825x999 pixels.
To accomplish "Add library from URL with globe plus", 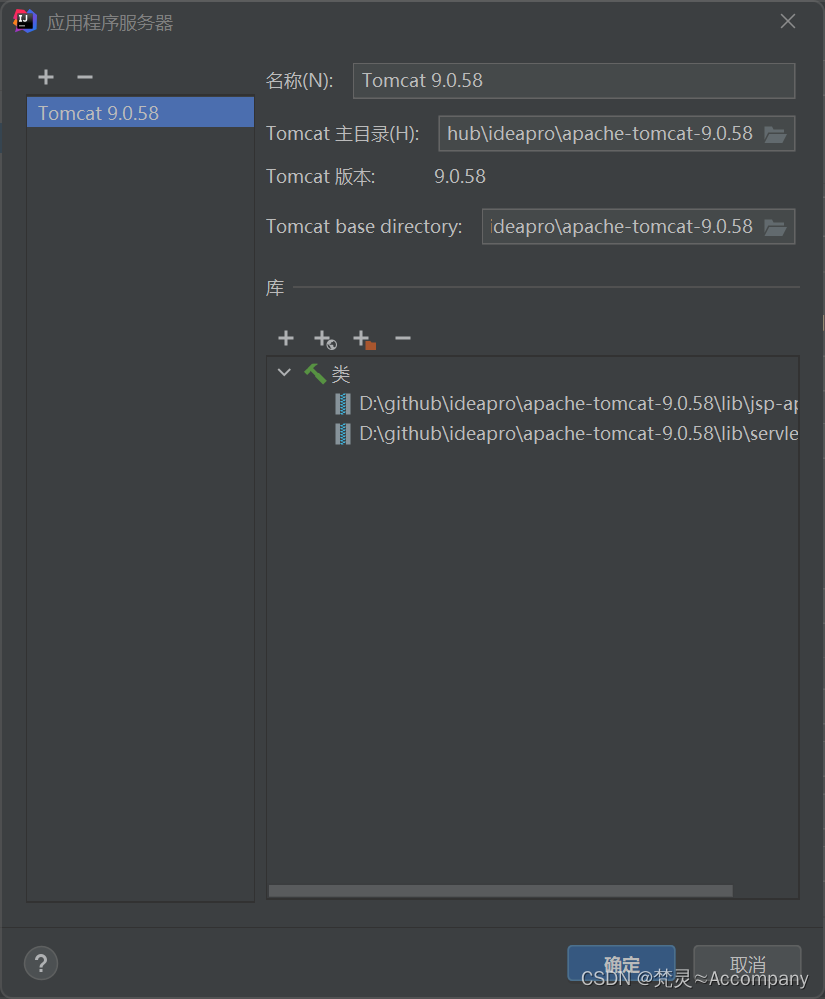I will tap(325, 339).
